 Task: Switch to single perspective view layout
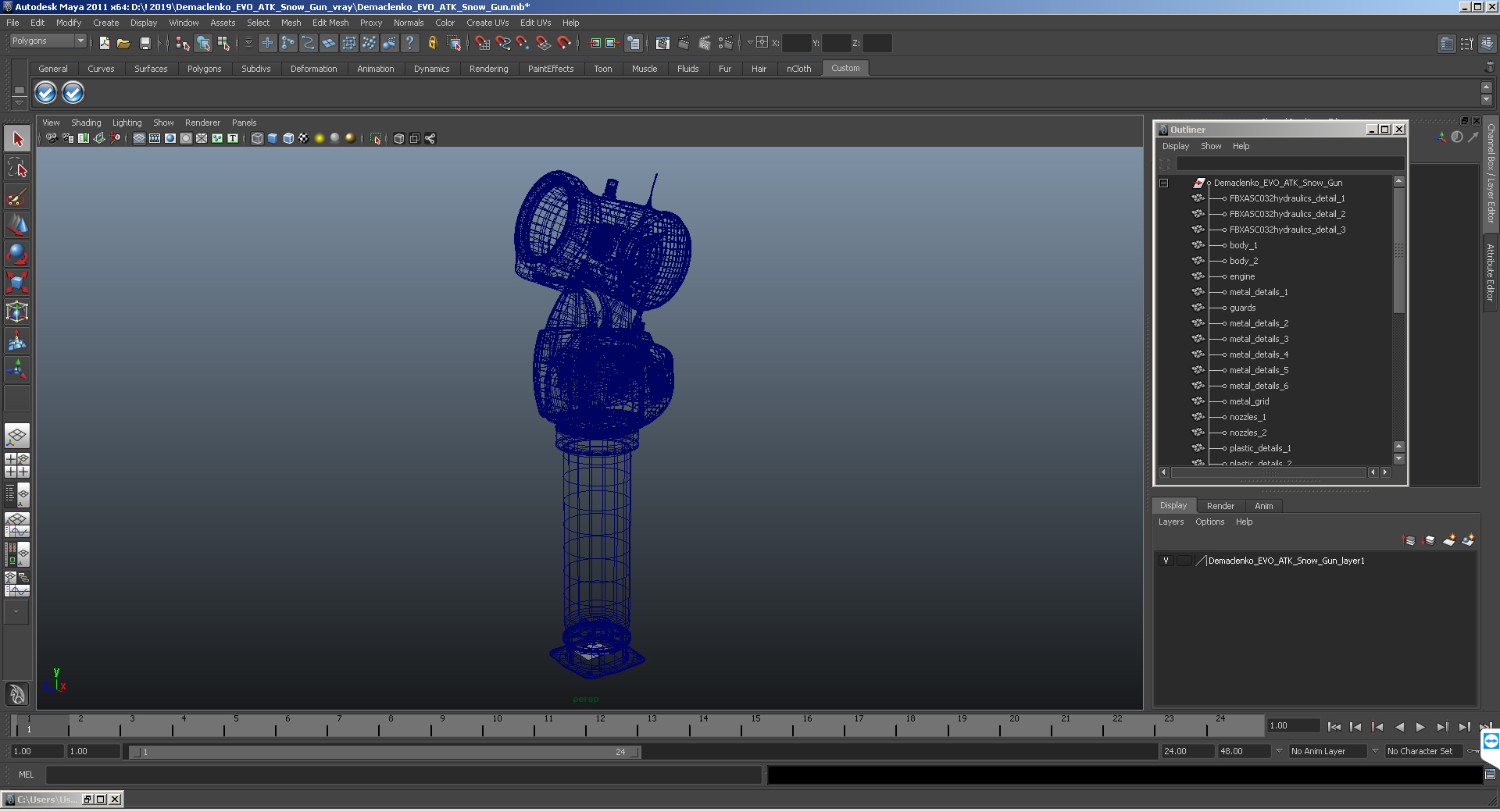click(17, 436)
